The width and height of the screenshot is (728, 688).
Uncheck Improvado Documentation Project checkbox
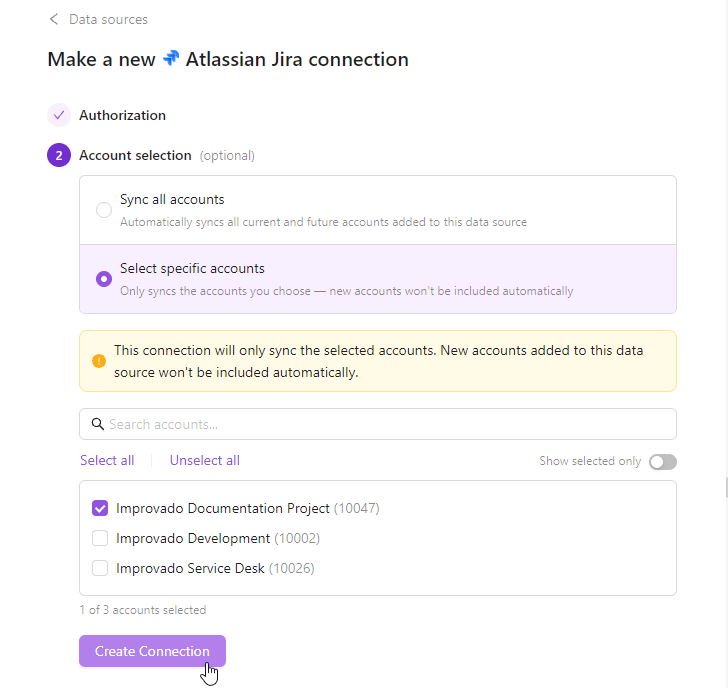coord(100,508)
